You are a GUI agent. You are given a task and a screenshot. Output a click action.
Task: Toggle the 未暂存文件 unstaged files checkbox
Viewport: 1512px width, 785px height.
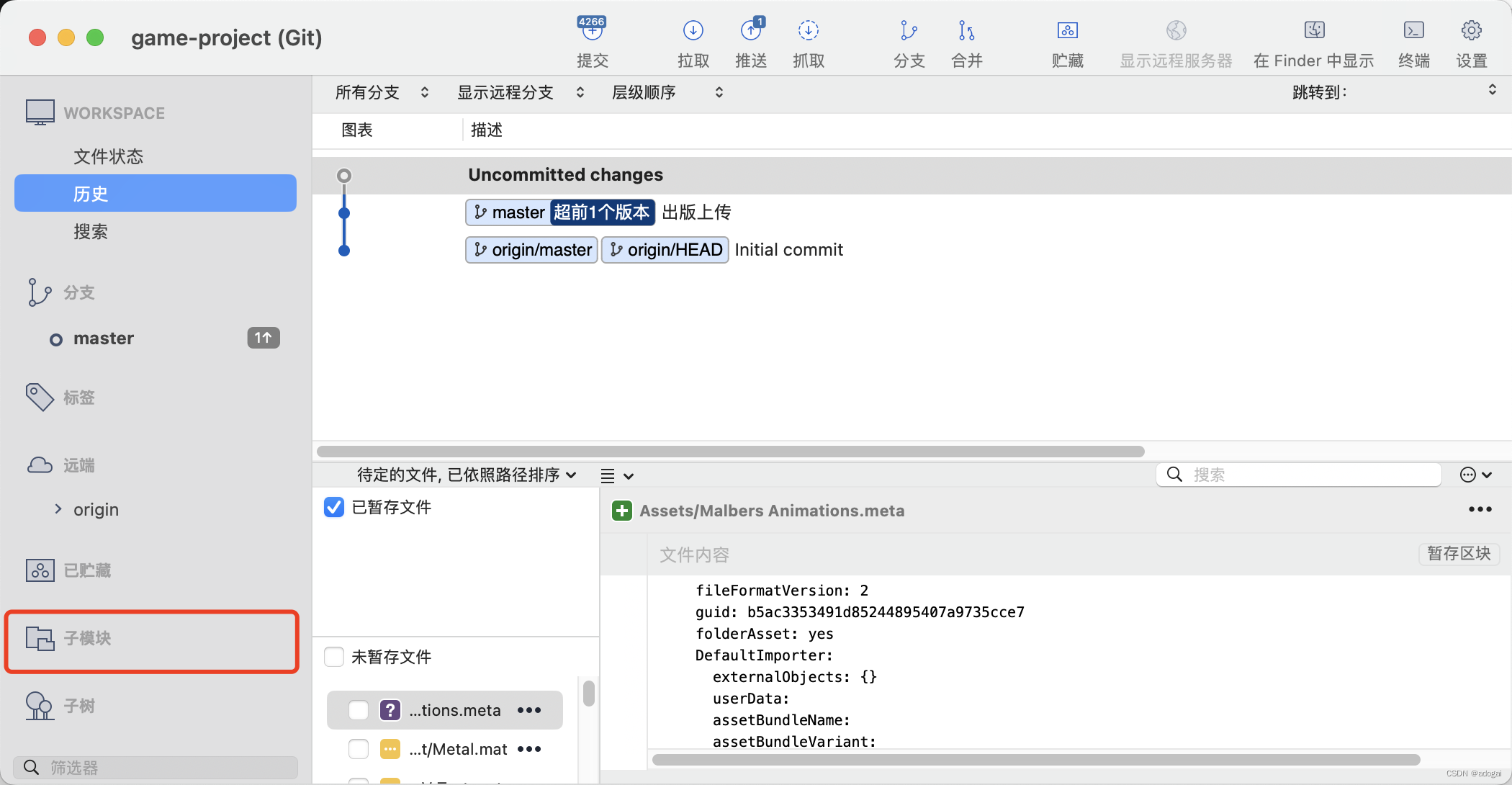334,657
